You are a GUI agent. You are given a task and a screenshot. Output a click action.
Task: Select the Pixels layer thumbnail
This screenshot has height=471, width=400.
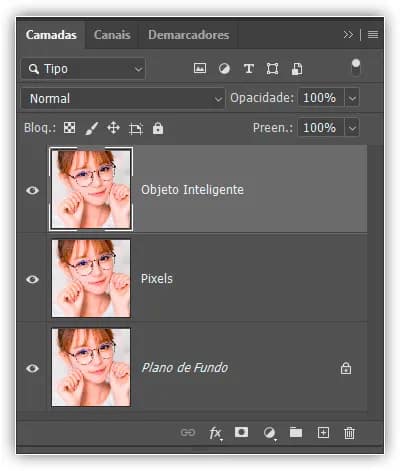(x=91, y=278)
